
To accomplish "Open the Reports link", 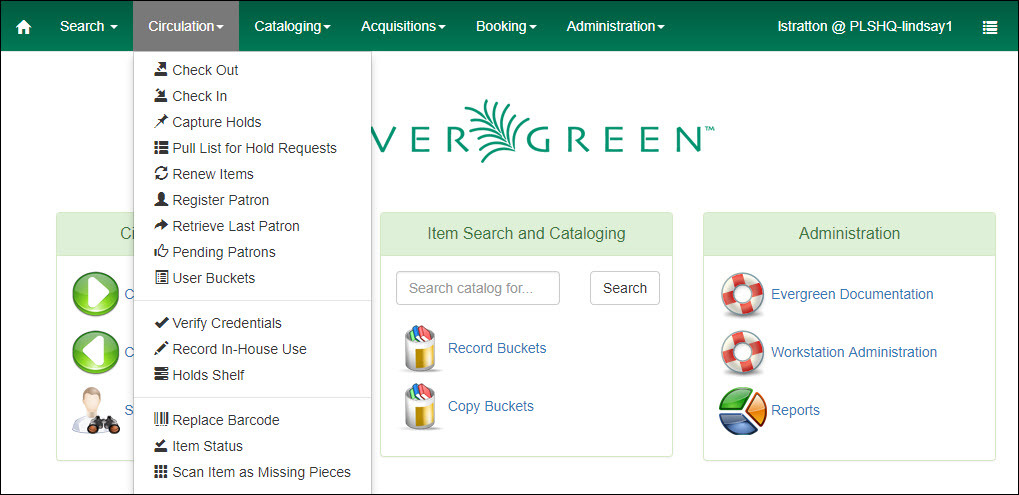I will click(x=795, y=411).
